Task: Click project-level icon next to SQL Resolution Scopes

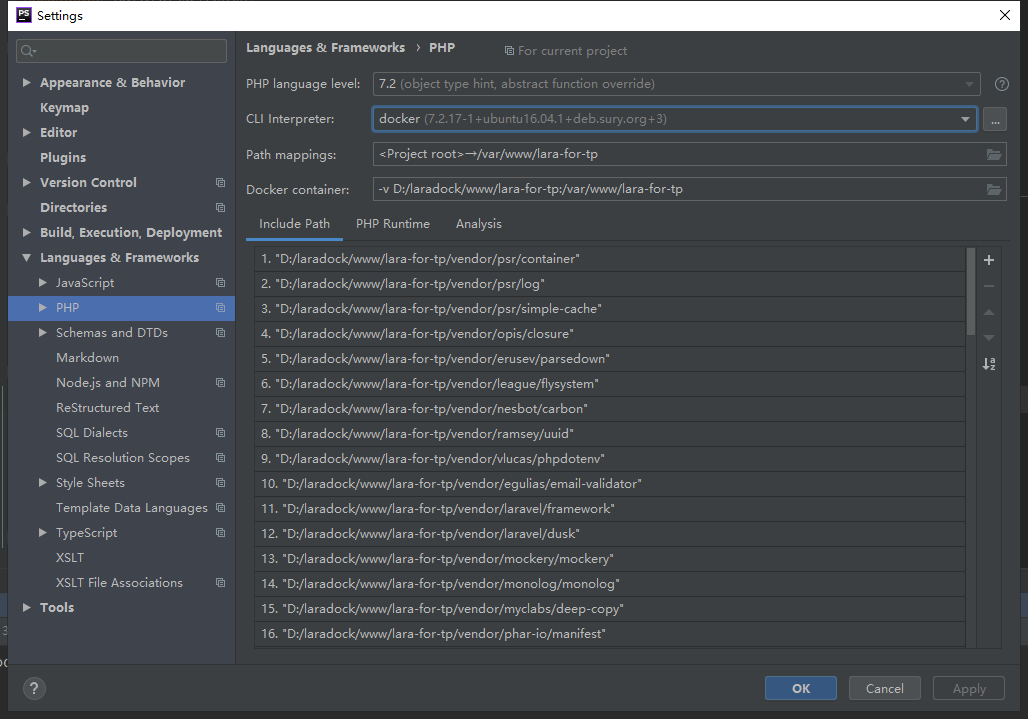Action: (x=220, y=457)
